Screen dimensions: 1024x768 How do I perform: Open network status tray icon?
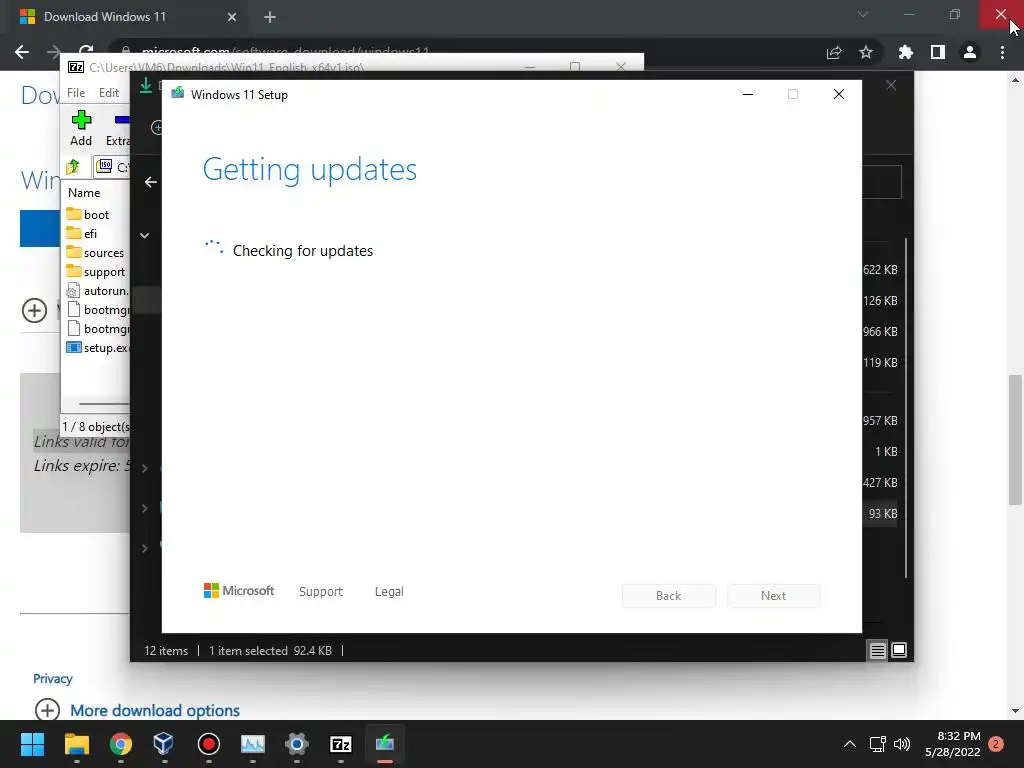click(x=877, y=744)
